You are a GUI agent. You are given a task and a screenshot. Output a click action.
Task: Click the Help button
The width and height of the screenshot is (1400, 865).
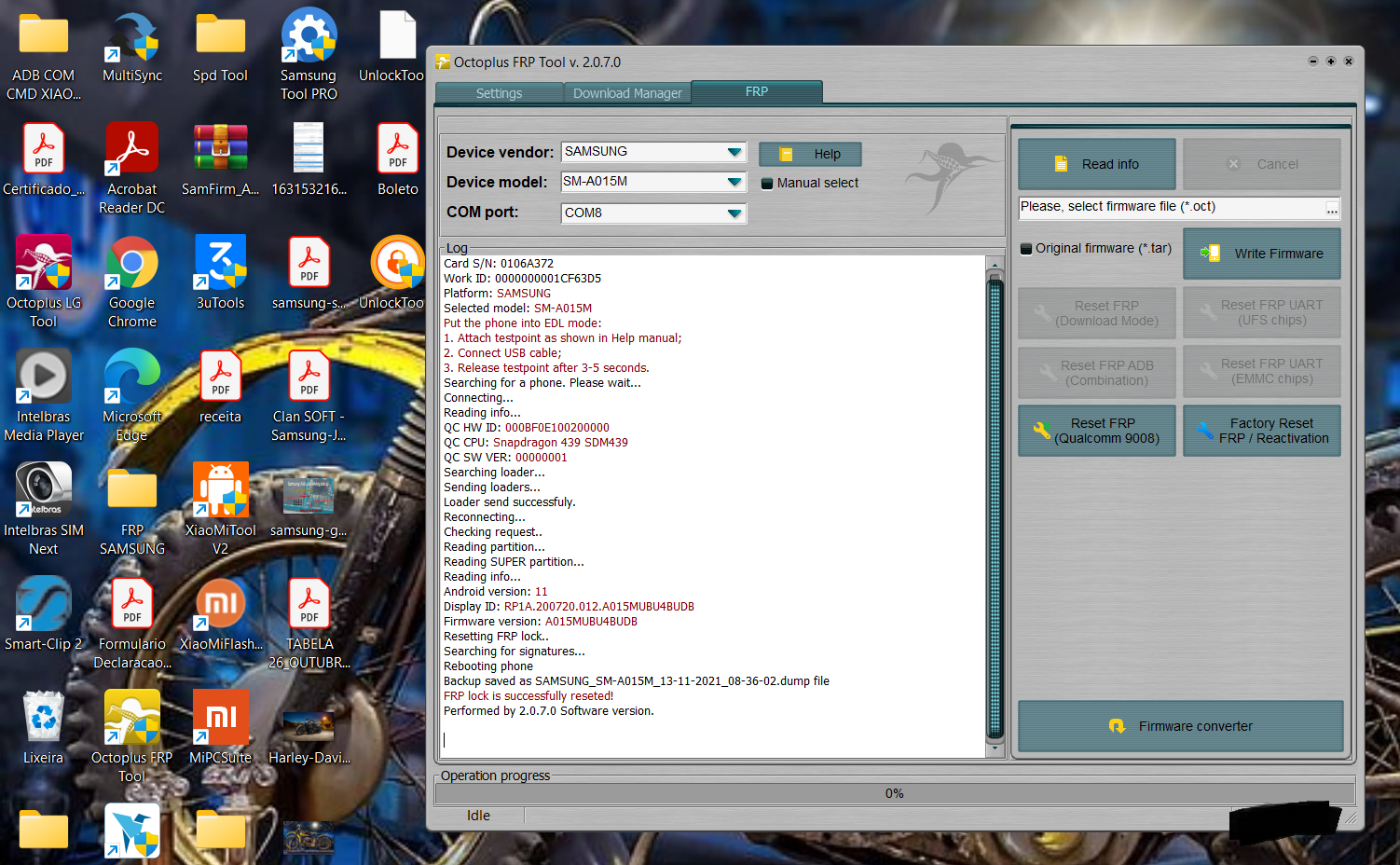click(x=810, y=154)
